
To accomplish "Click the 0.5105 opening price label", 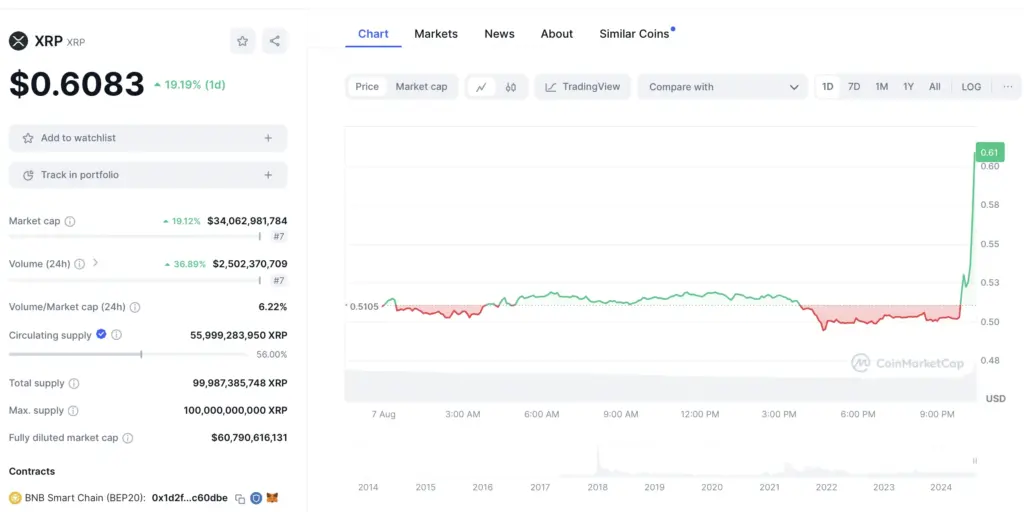I will (x=363, y=306).
